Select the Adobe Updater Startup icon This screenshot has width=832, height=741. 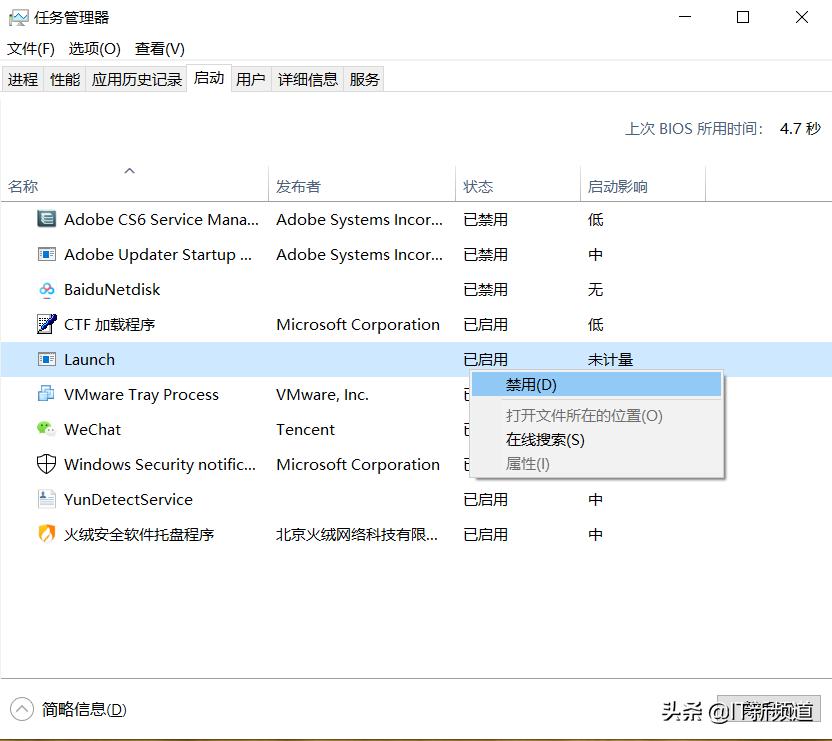click(46, 254)
